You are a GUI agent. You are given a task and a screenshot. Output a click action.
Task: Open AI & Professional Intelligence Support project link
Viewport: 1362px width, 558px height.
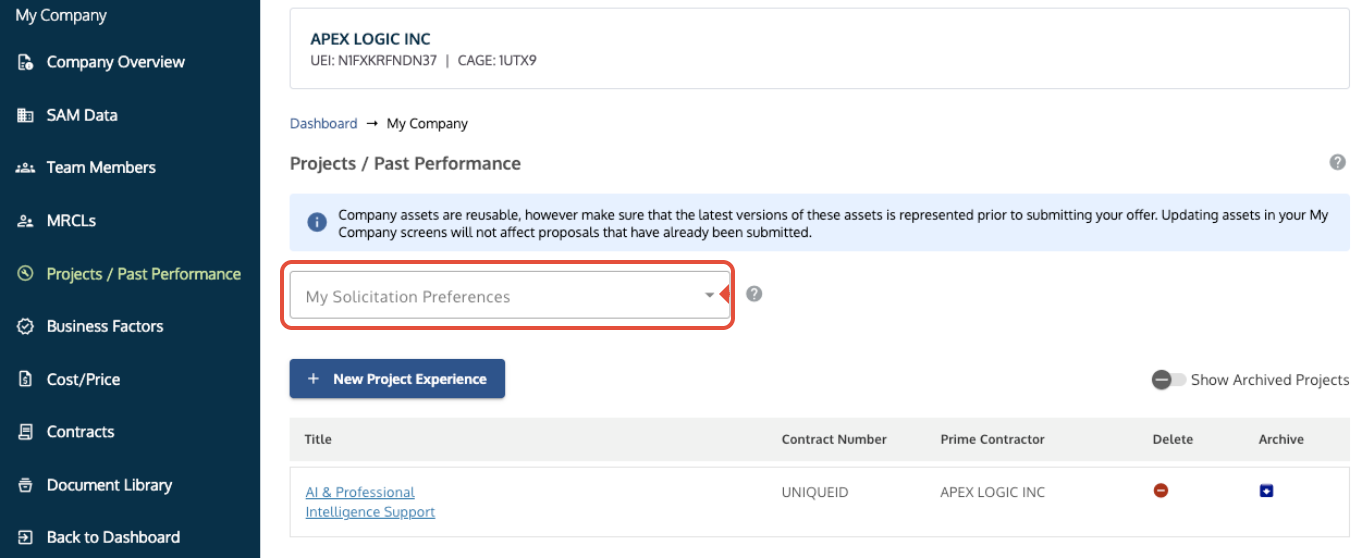[x=370, y=502]
